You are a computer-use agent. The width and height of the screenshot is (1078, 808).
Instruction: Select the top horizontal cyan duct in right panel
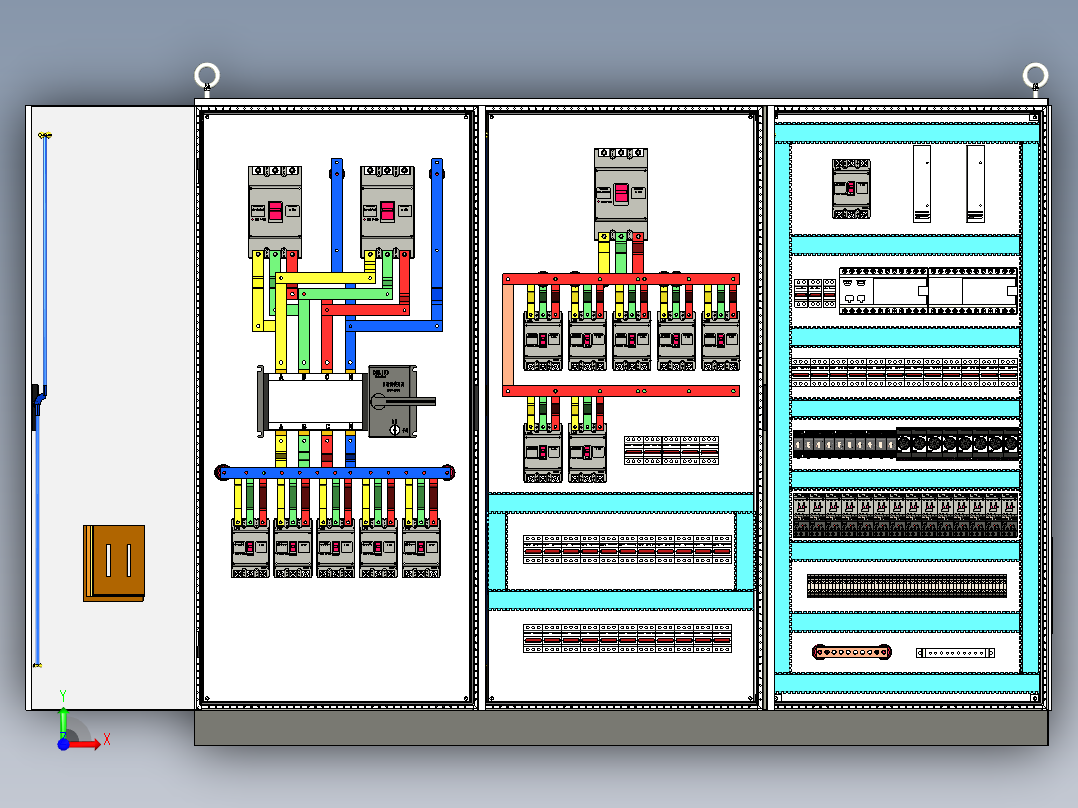[907, 133]
